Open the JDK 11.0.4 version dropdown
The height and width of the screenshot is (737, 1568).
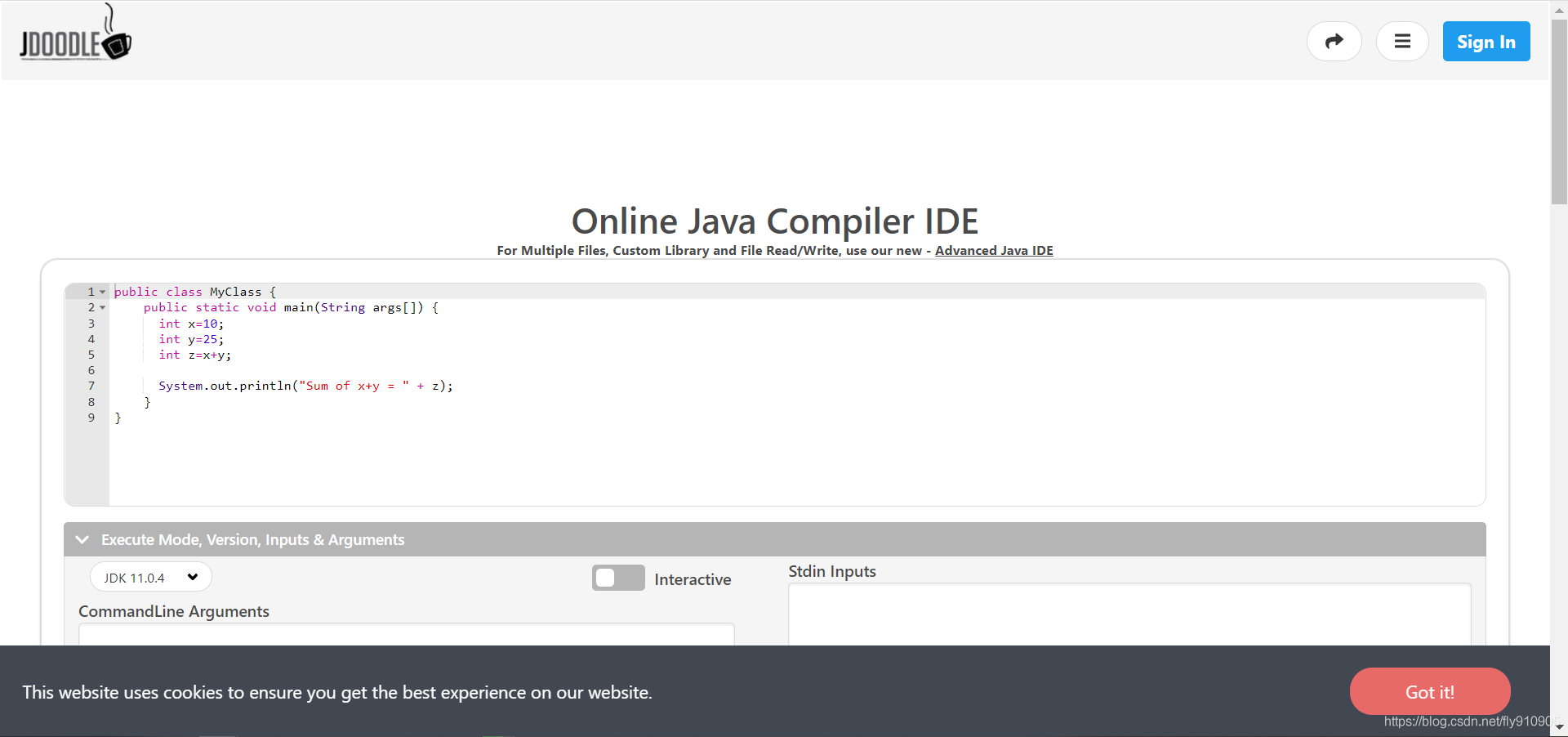[150, 578]
